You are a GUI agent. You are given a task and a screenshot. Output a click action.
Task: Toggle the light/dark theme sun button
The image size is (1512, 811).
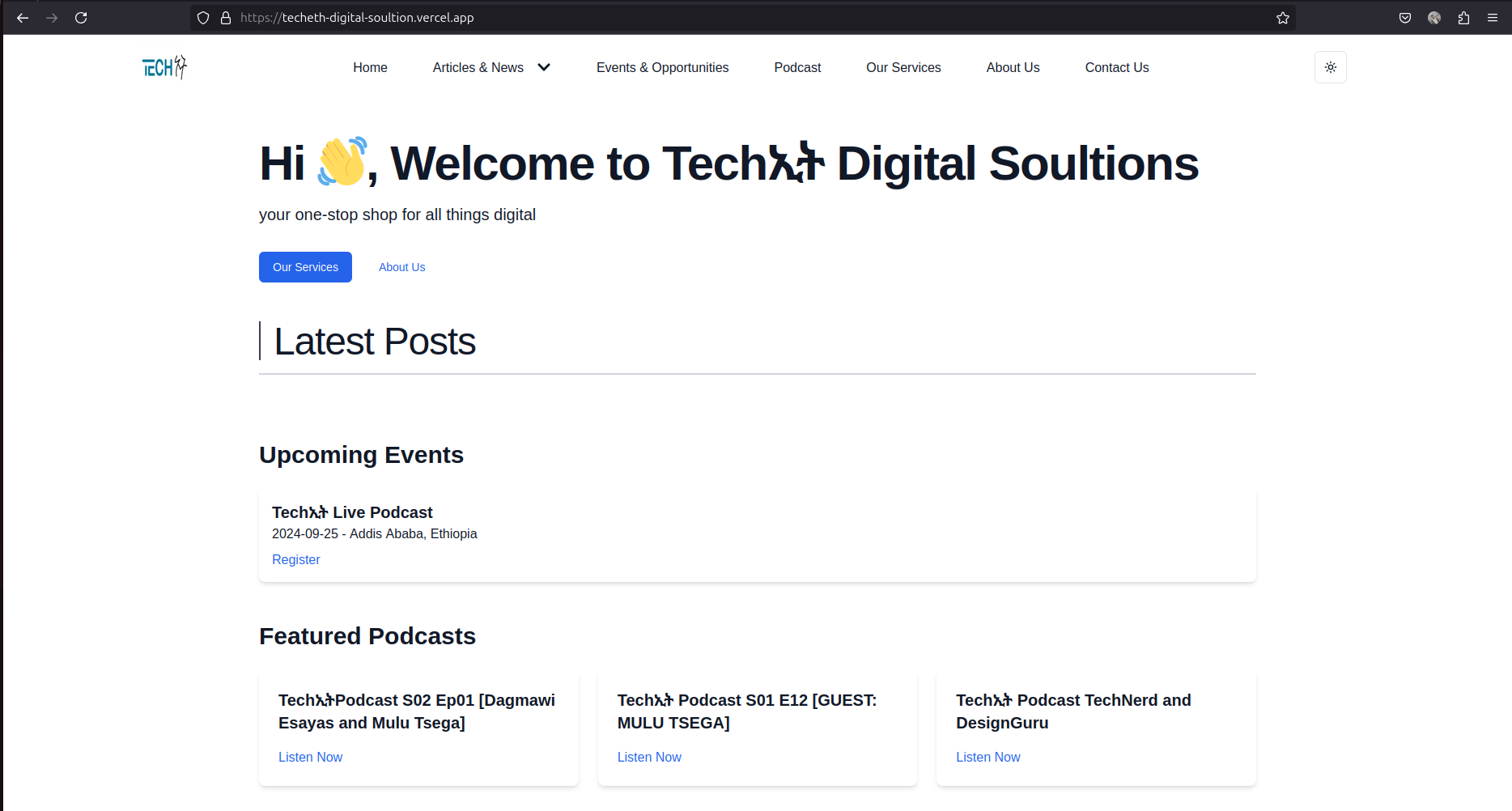tap(1330, 67)
